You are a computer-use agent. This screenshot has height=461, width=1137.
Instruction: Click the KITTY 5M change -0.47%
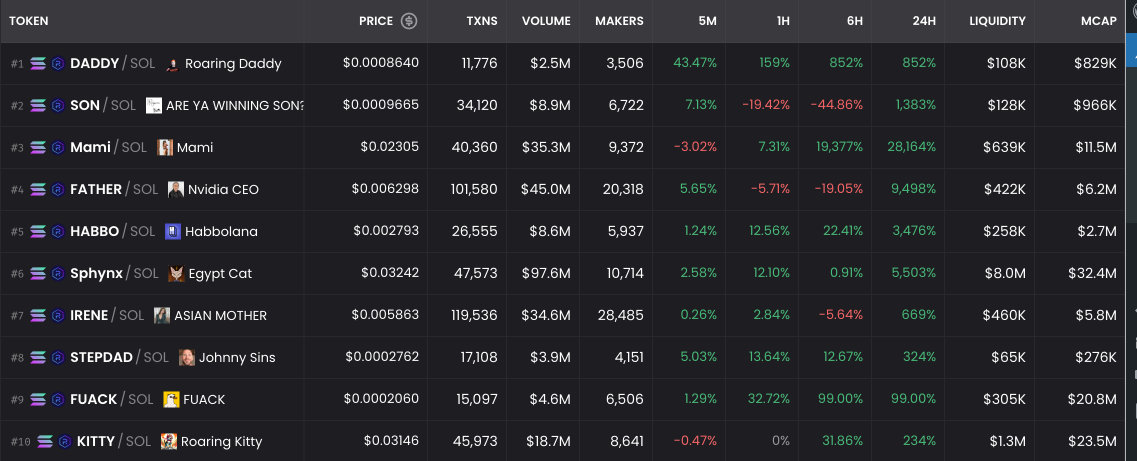coord(695,442)
